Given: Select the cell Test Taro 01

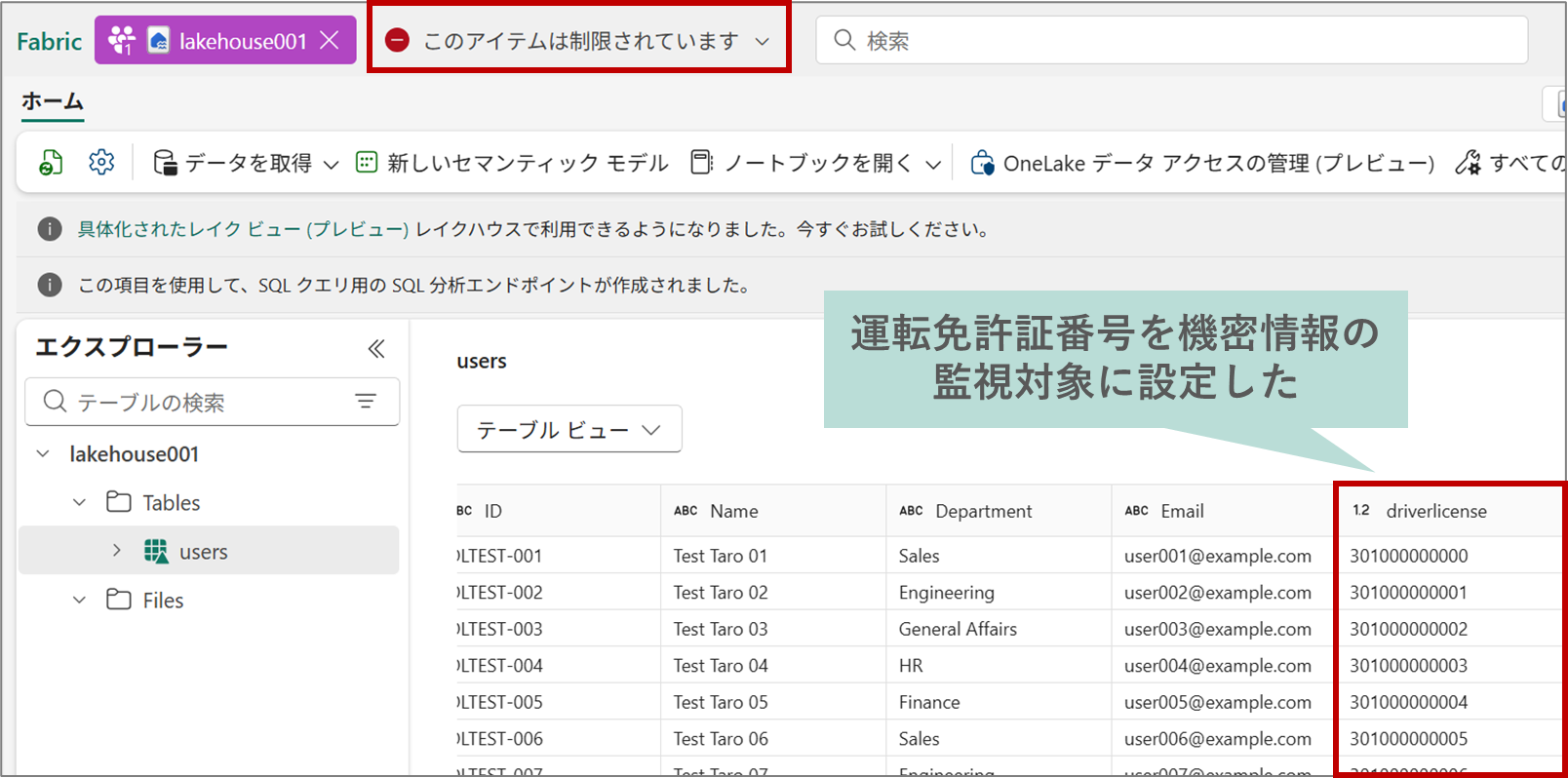Looking at the screenshot, I should point(773,556).
